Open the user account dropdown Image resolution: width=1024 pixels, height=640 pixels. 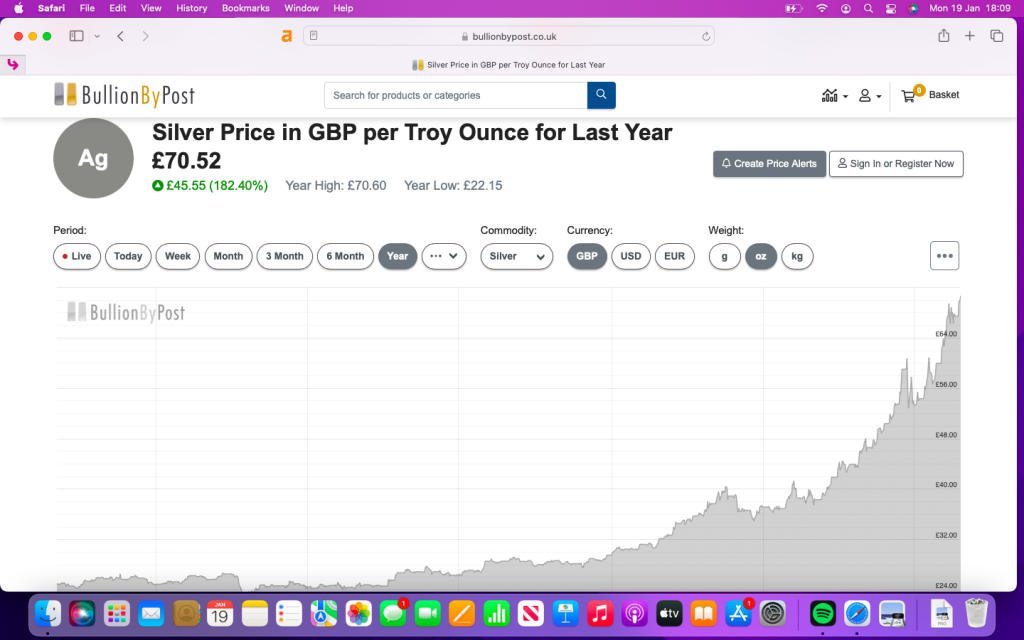870,96
